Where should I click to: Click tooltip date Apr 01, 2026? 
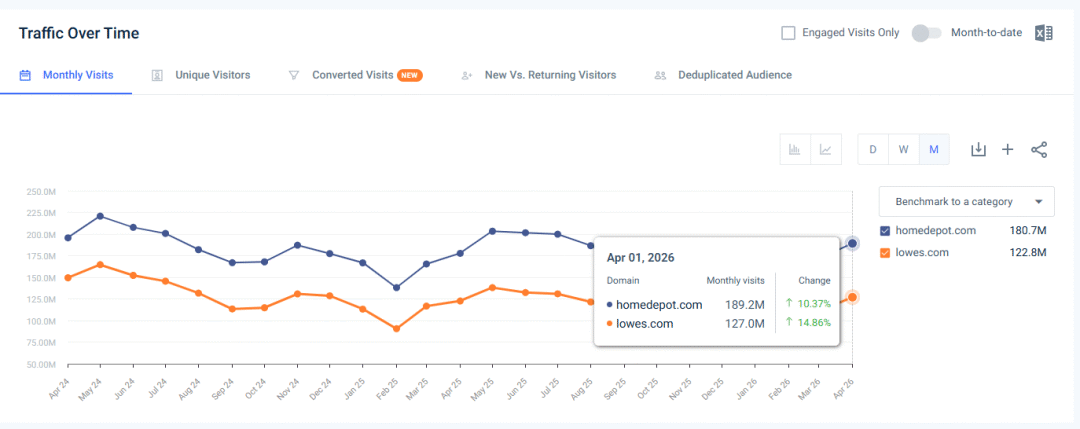tap(641, 258)
